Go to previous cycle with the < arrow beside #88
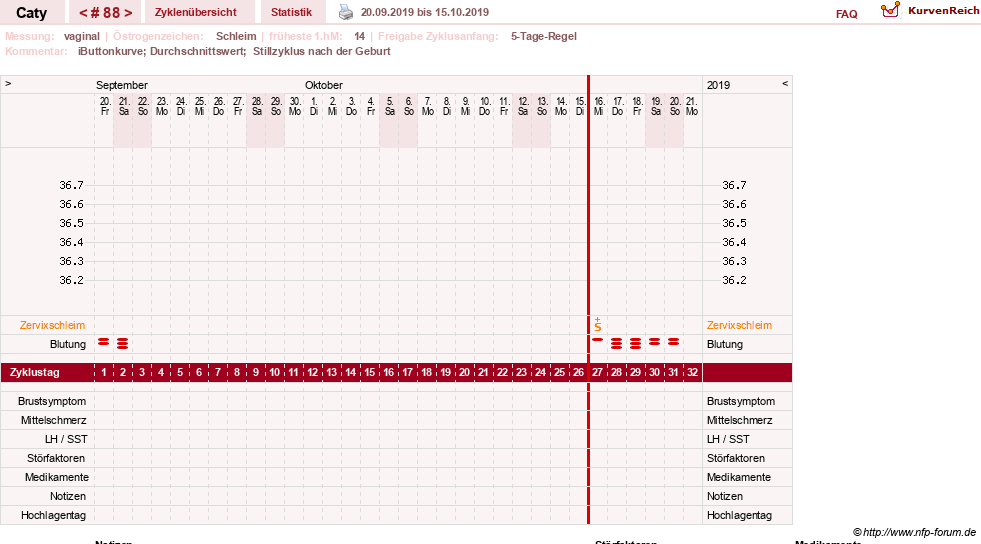Screen dimensions: 981x544 pyautogui.click(x=83, y=13)
